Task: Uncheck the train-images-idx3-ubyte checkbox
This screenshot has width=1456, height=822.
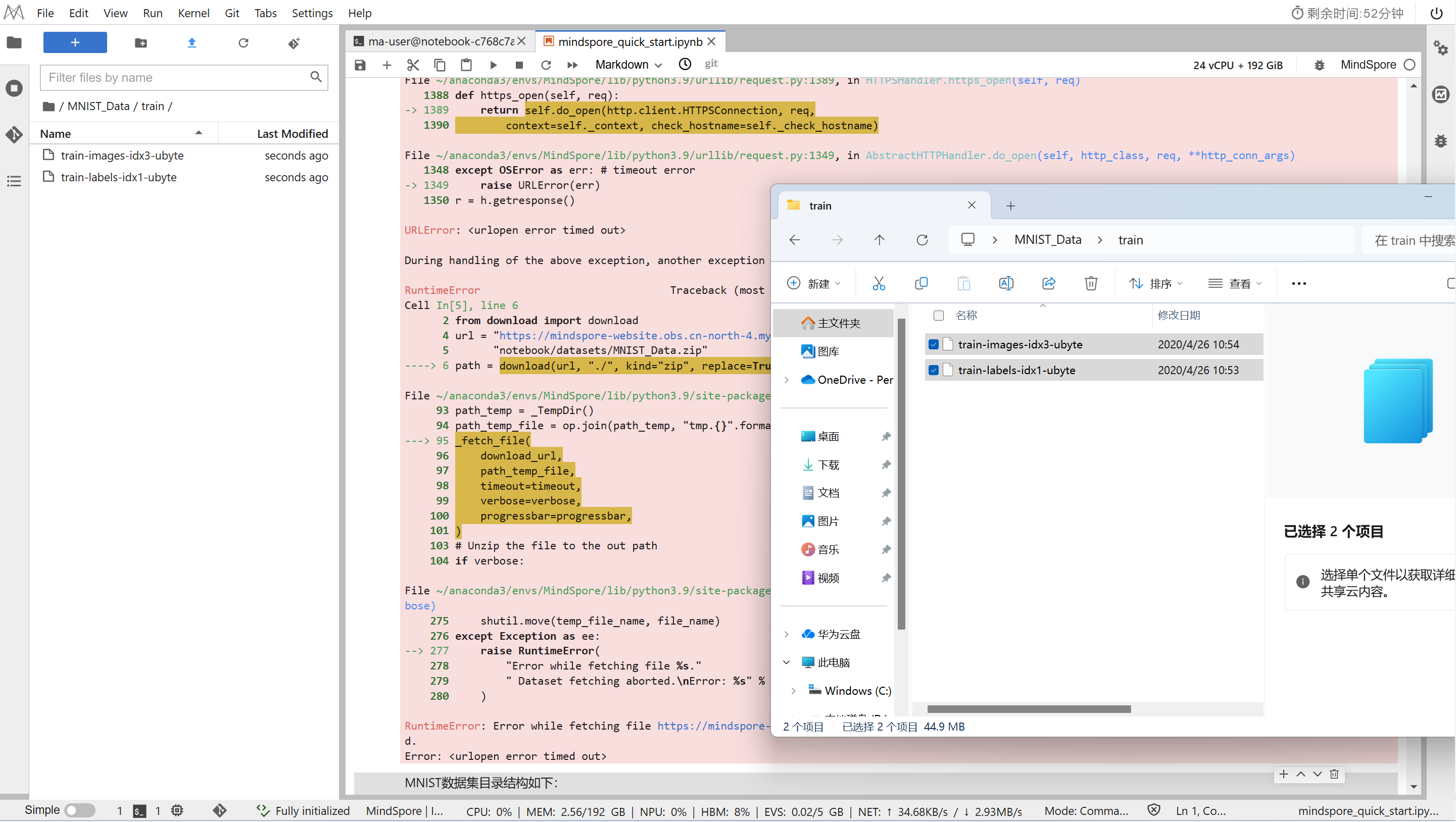Action: tap(933, 344)
